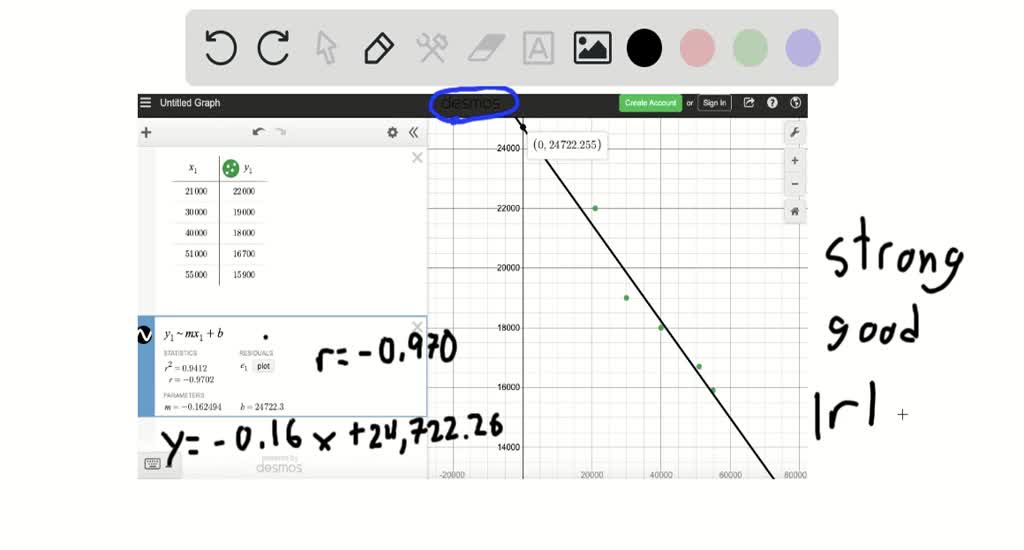Open the on-screen keypad keyboard icon
The height and width of the screenshot is (550, 1024).
tap(152, 464)
